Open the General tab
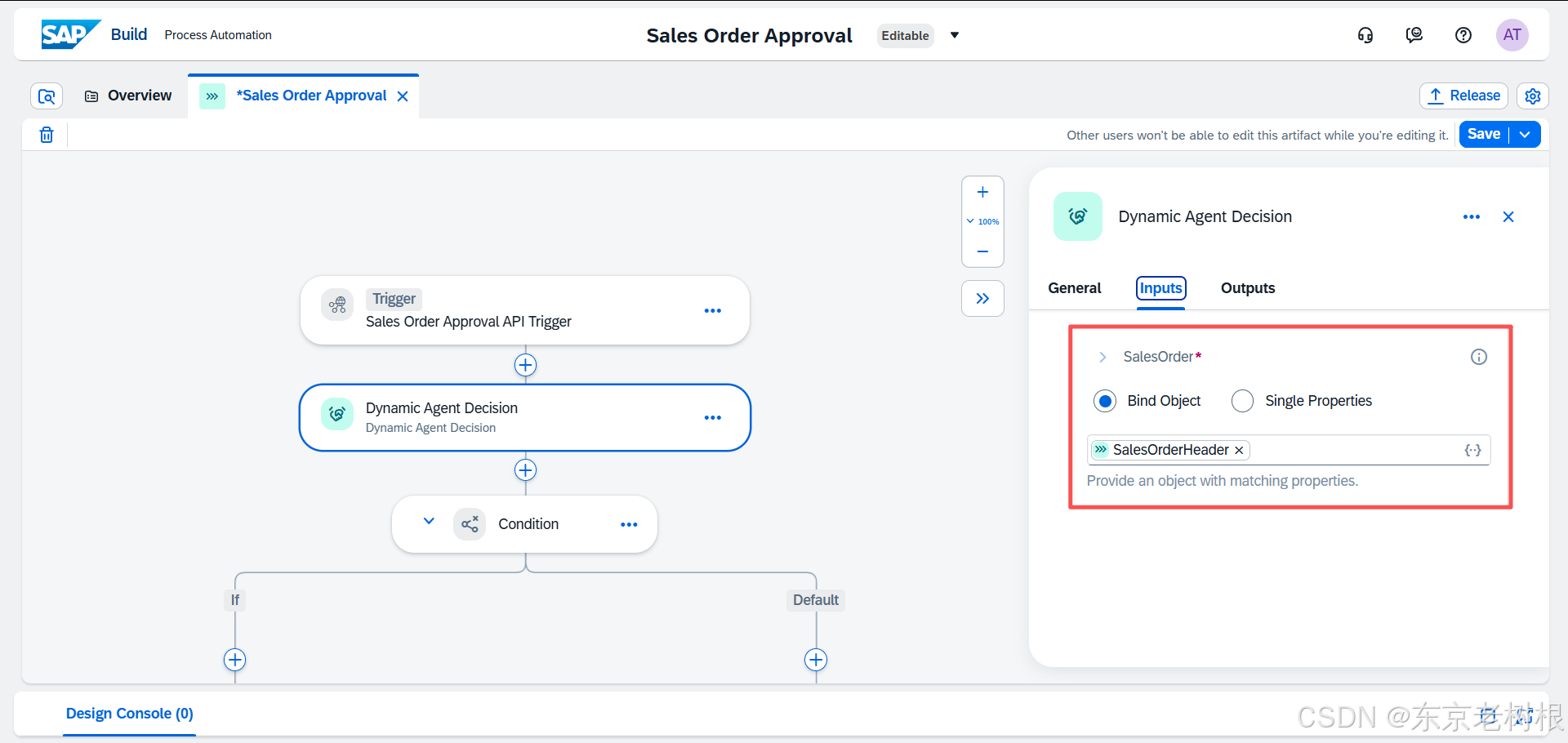The height and width of the screenshot is (743, 1568). coord(1075,288)
